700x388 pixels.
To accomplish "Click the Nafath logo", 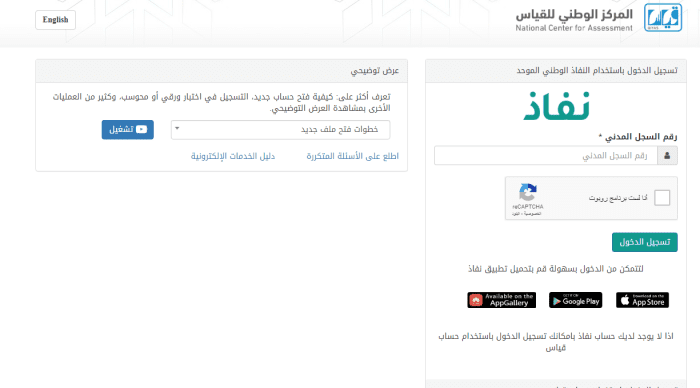I will click(556, 106).
